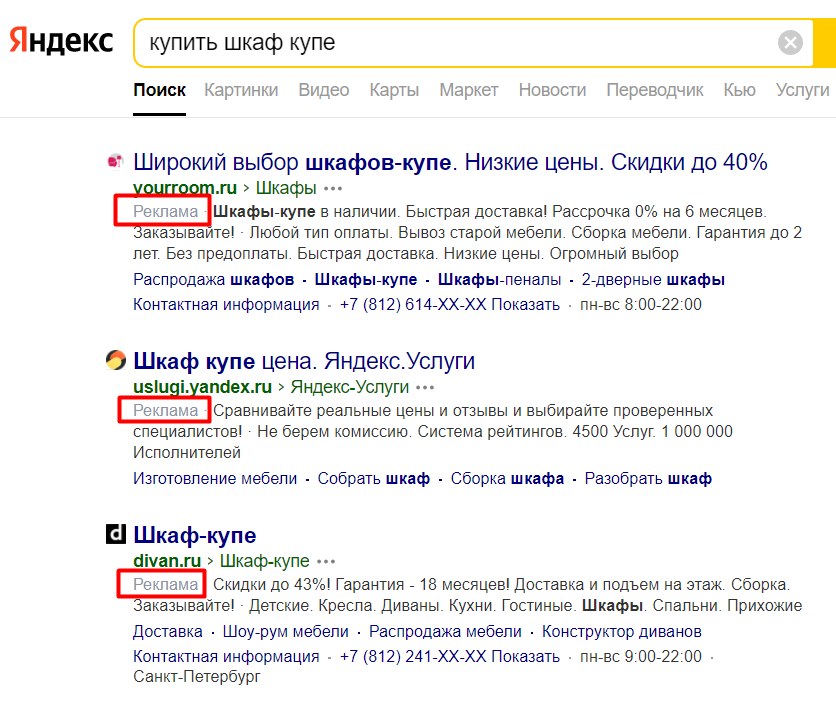Screen dimensions: 836x703
Task: Go to the Карты tab
Action: (x=394, y=89)
